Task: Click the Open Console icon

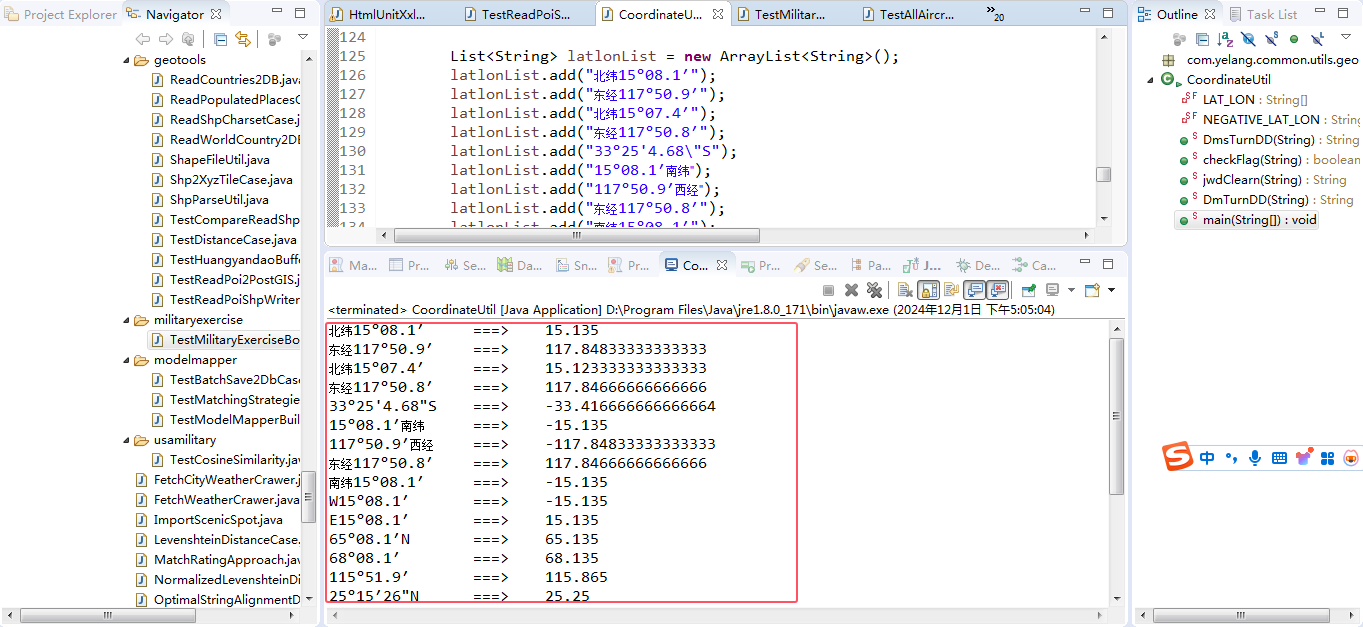Action: pyautogui.click(x=1092, y=290)
